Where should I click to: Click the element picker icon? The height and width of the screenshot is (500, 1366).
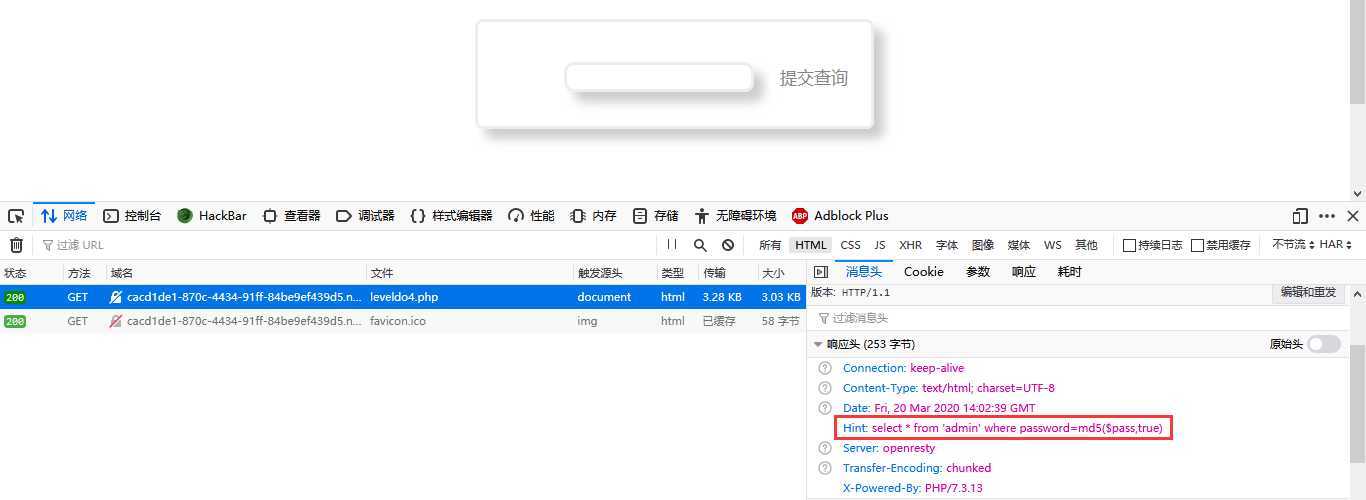click(x=16, y=216)
